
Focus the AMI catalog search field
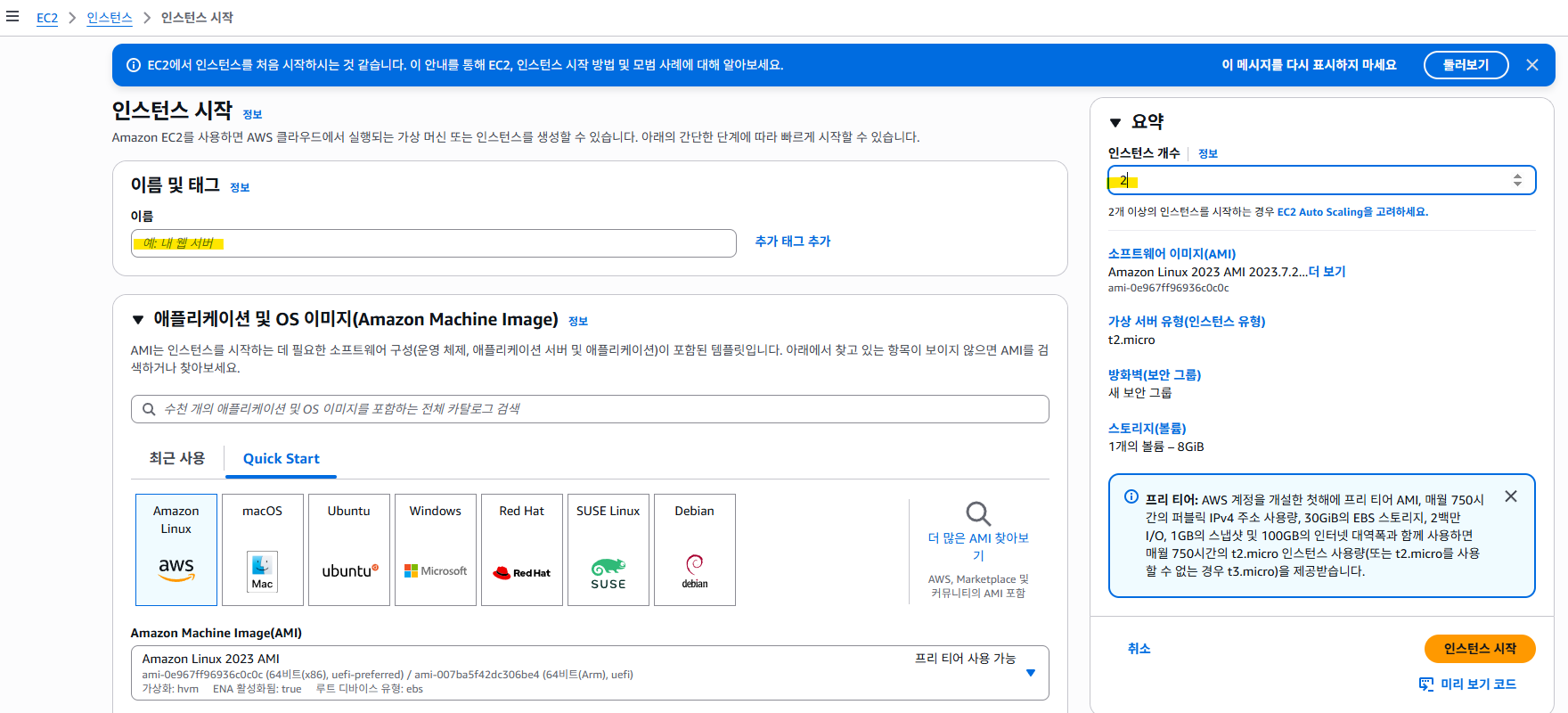point(590,409)
